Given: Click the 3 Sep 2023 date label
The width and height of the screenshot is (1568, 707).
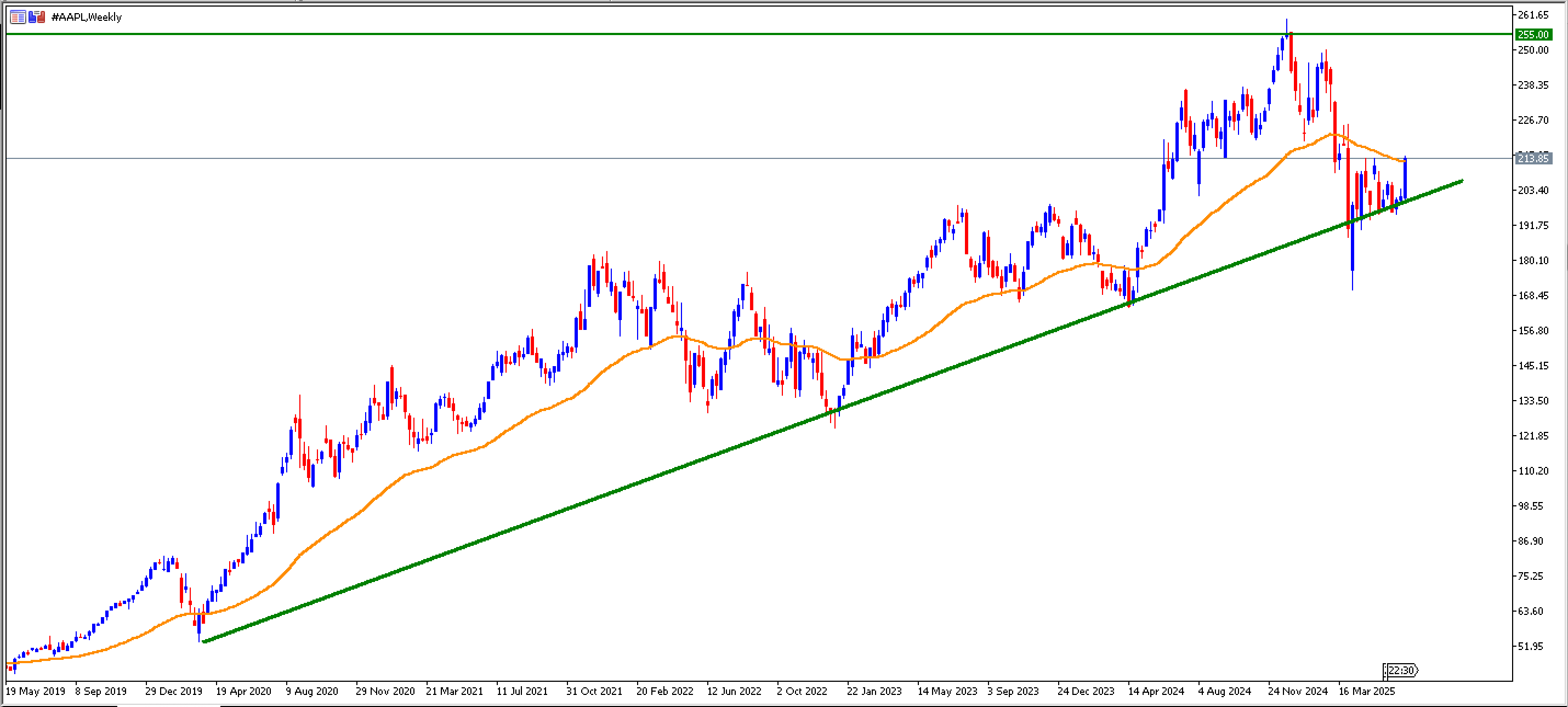Looking at the screenshot, I should 1014,692.
